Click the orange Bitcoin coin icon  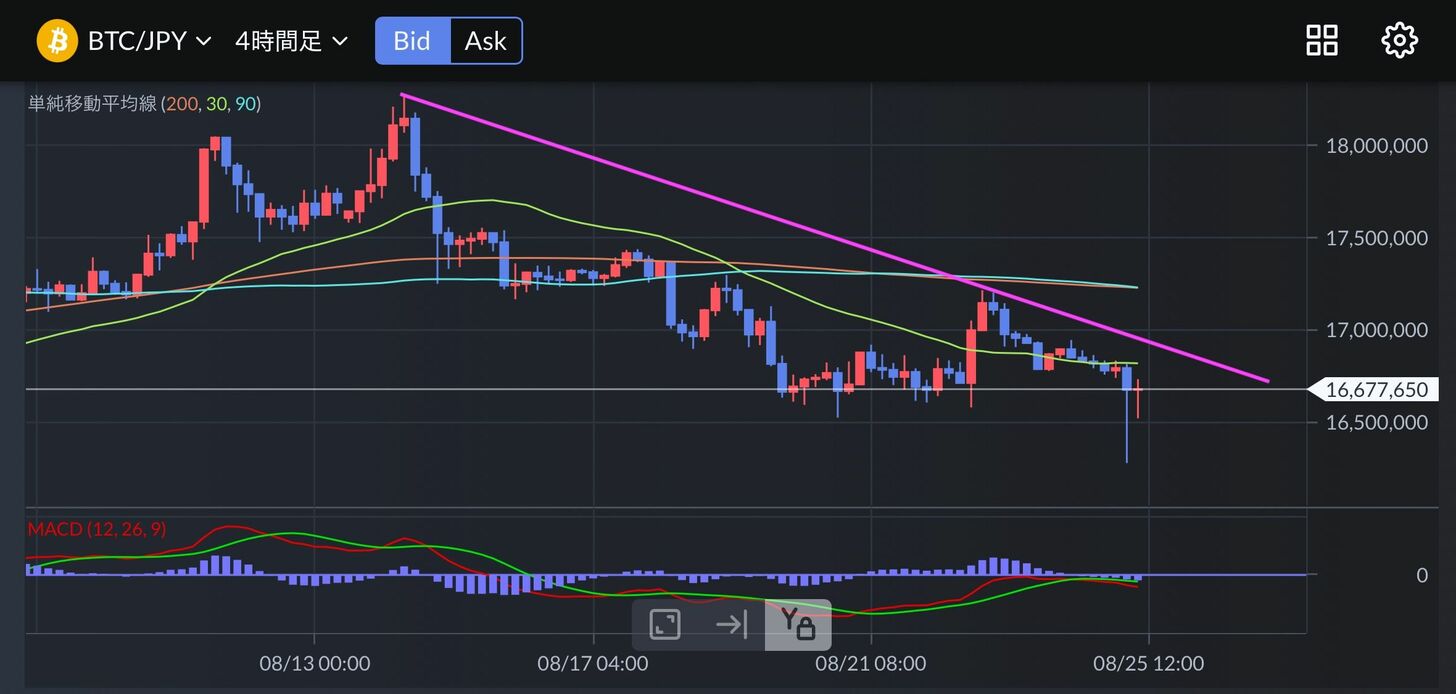click(57, 41)
